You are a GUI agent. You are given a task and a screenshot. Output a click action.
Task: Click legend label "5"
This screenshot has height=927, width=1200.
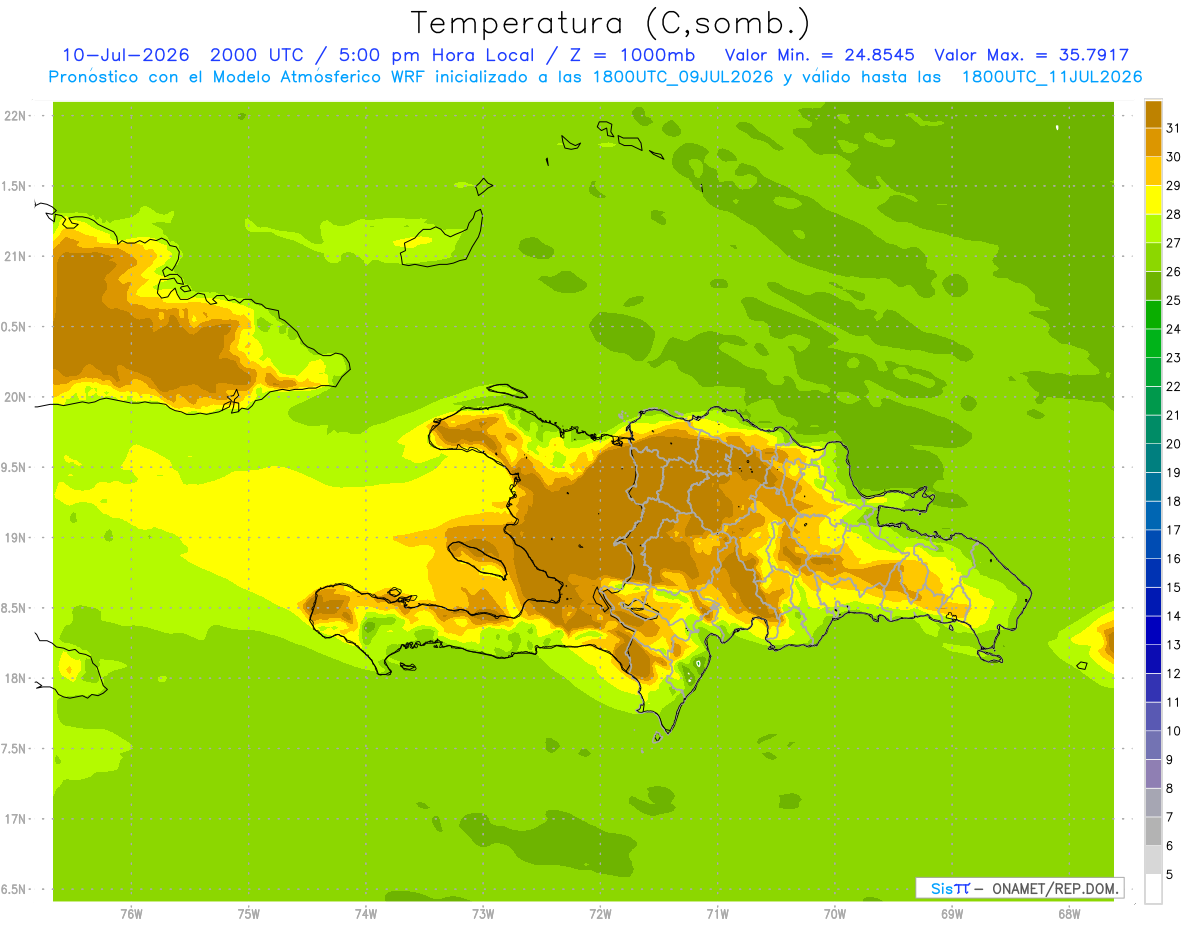pyautogui.click(x=1170, y=874)
